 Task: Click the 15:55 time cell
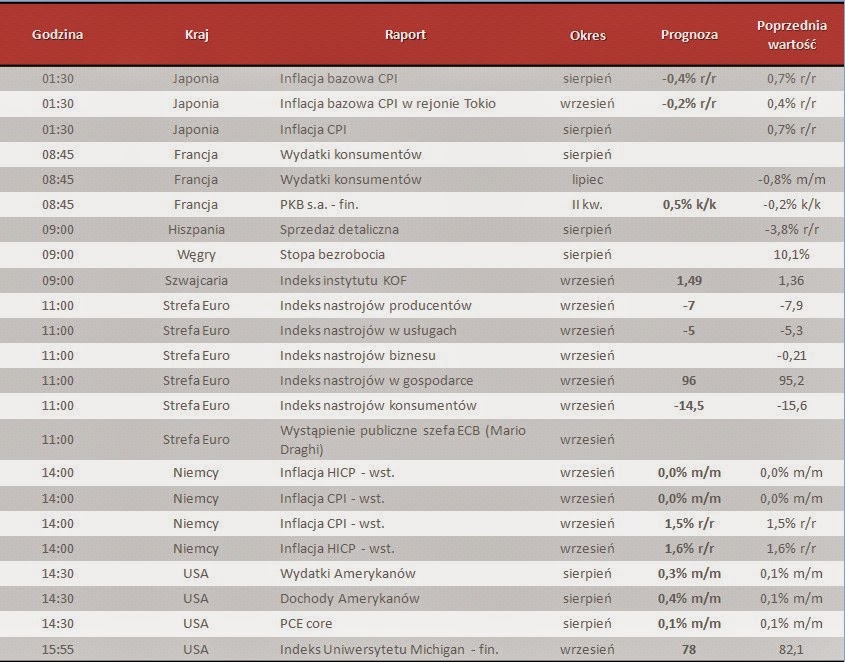(58, 650)
